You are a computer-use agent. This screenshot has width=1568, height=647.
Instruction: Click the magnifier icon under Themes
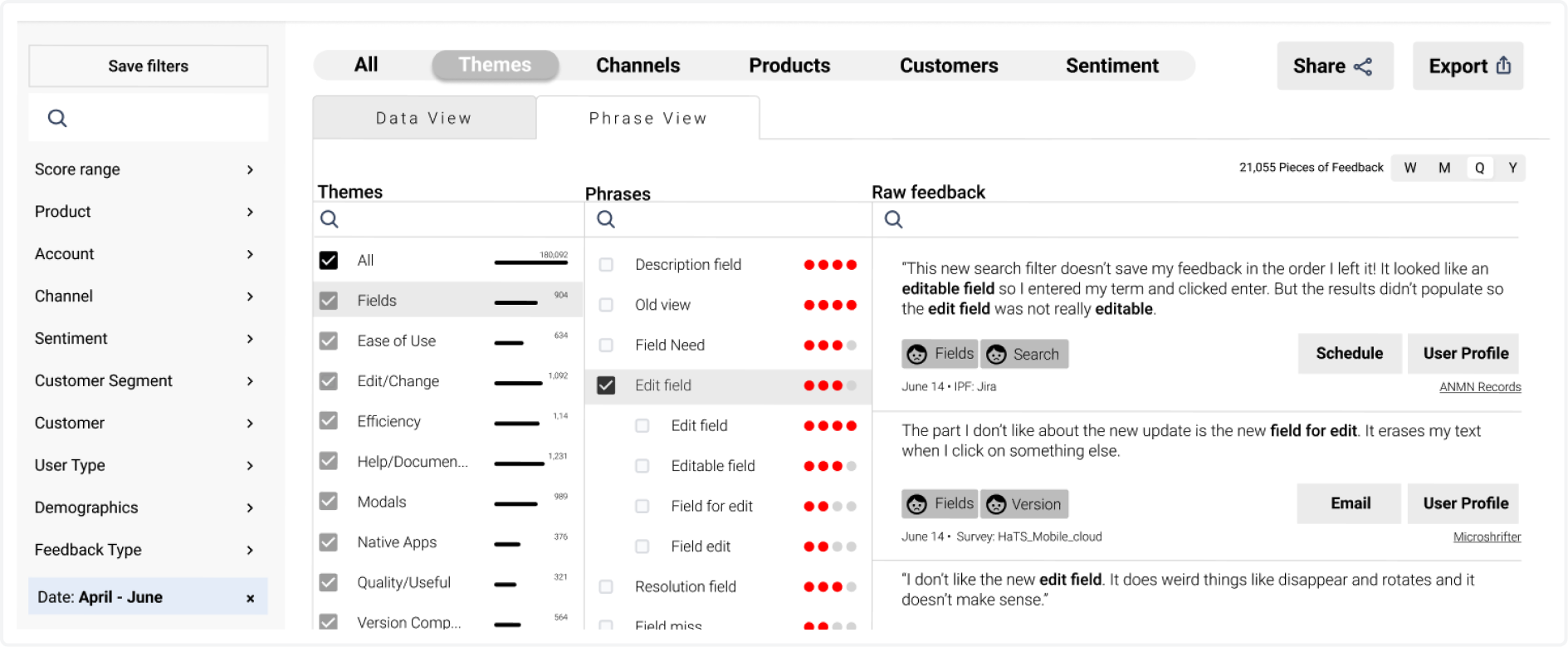click(330, 219)
